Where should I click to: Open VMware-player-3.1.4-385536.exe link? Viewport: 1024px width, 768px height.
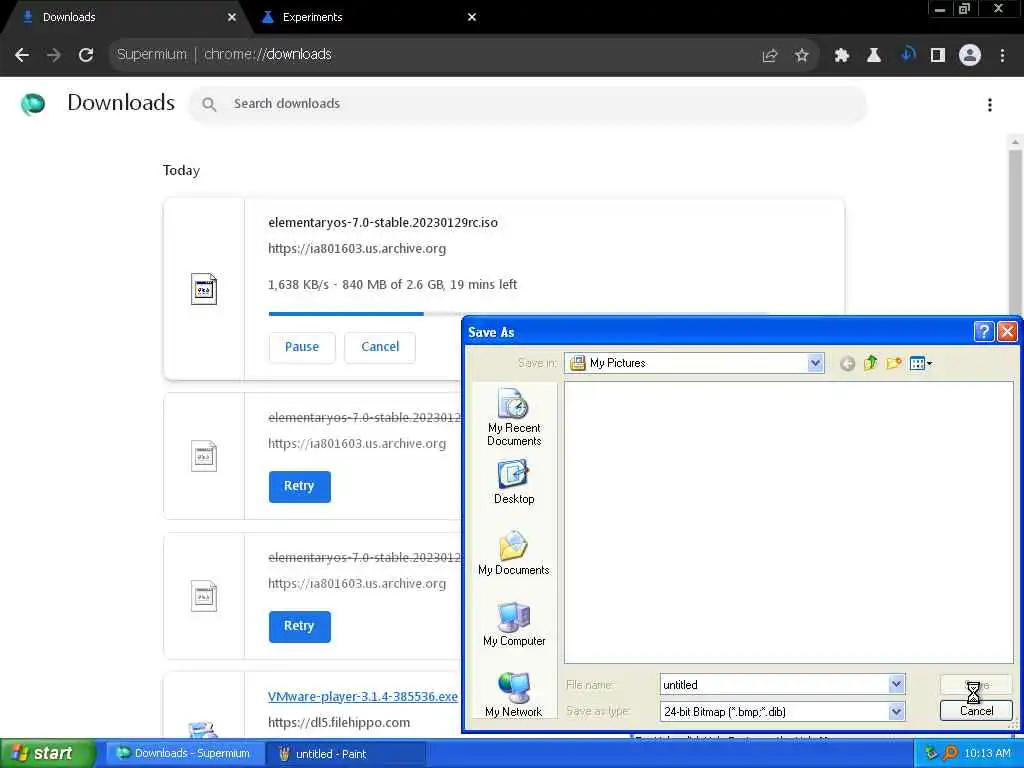point(362,696)
